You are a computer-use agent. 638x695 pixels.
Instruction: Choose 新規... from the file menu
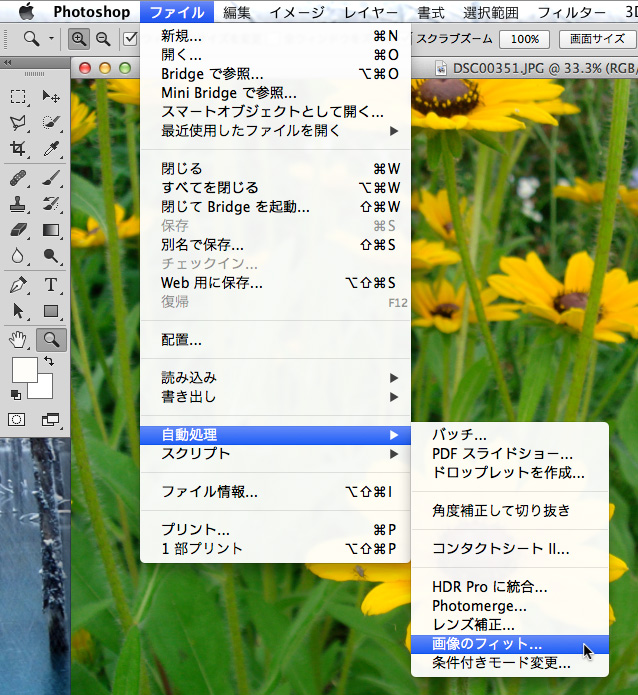tap(275, 35)
